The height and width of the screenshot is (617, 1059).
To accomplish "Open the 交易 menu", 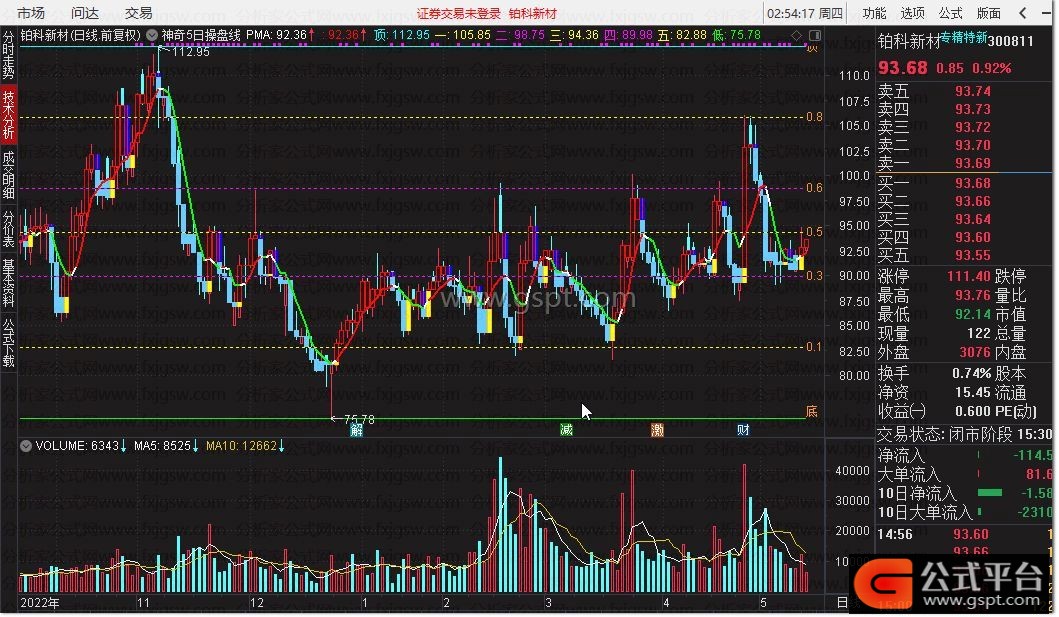I will tap(139, 13).
